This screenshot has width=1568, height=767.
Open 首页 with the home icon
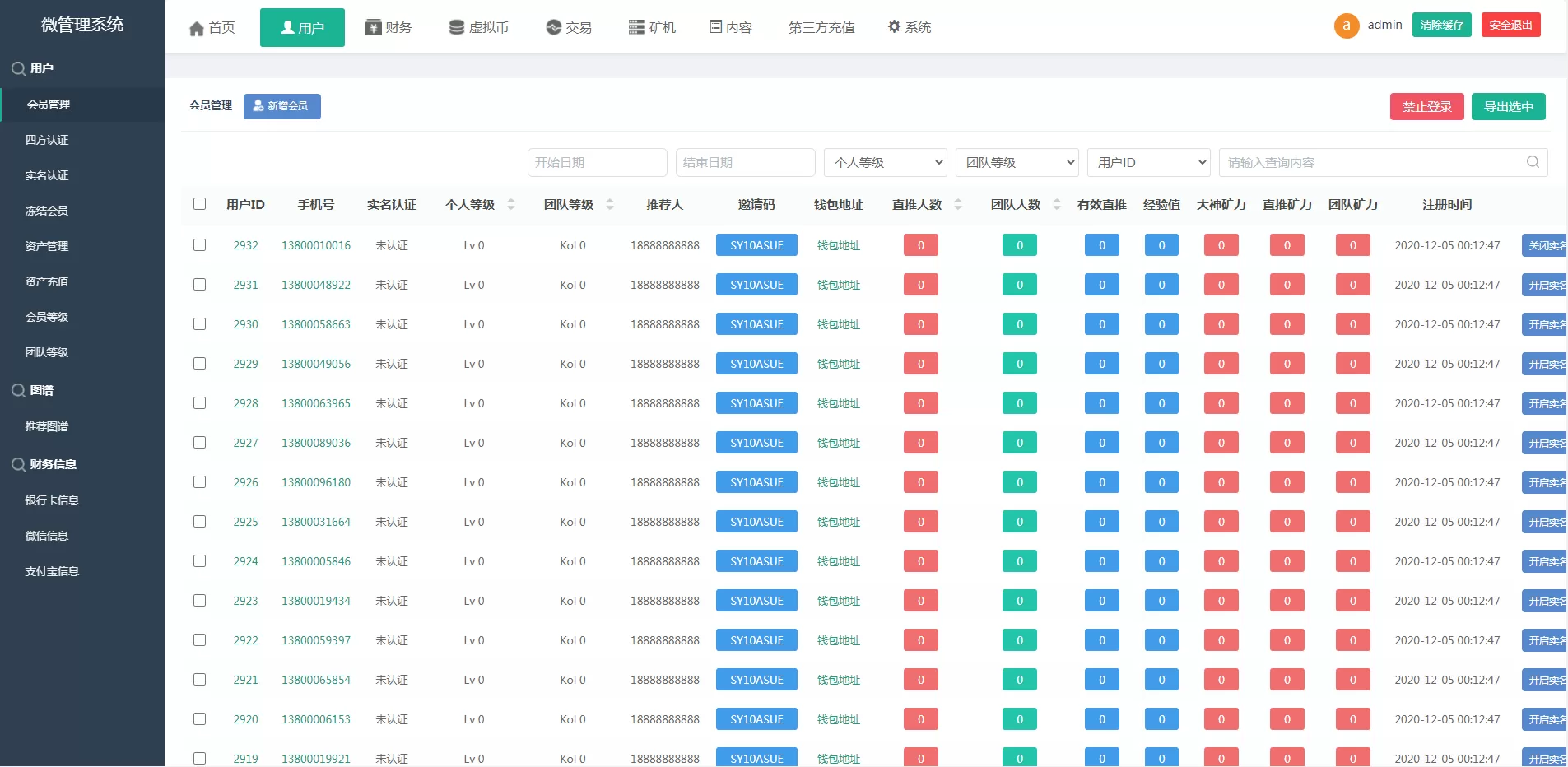pos(212,28)
